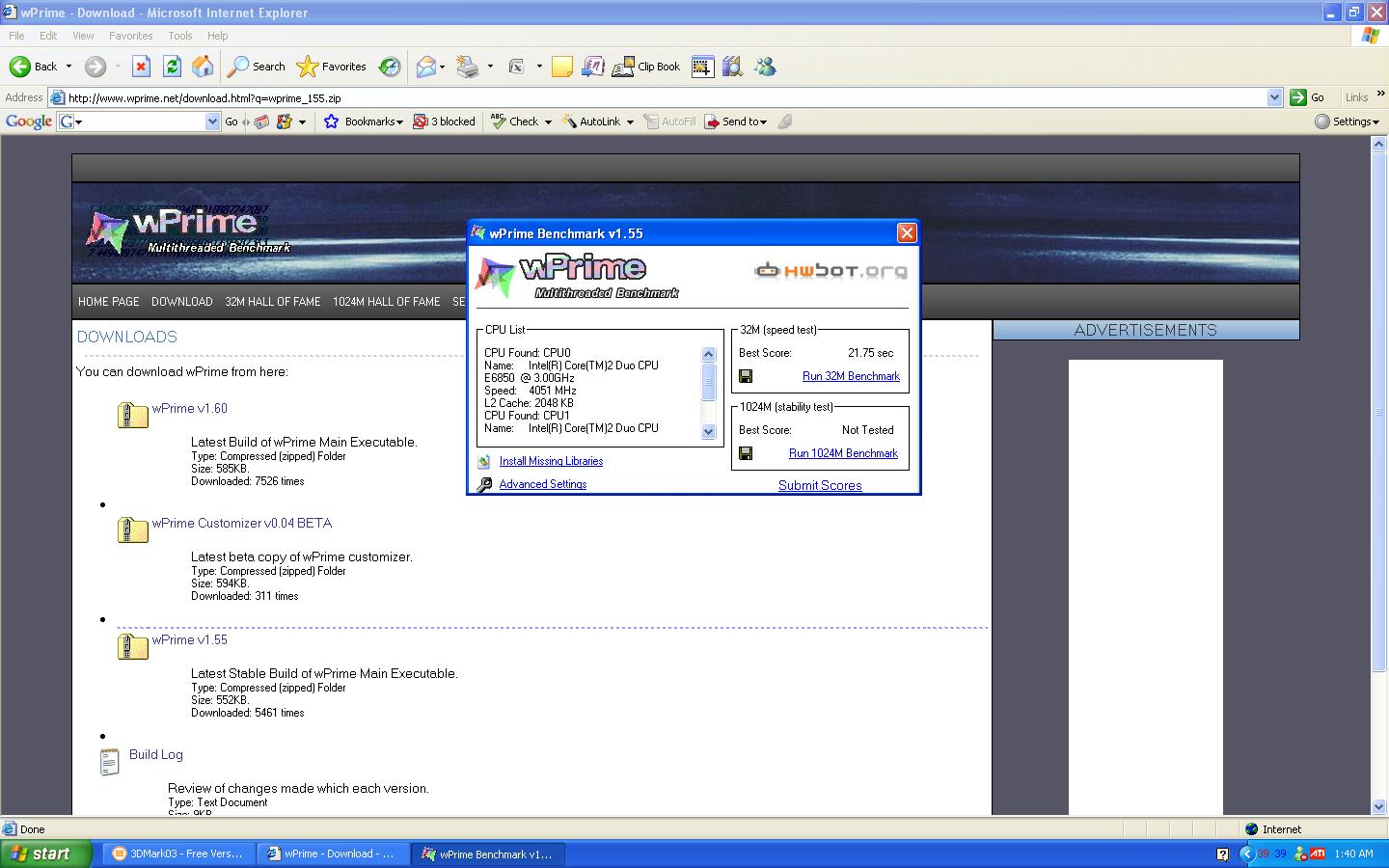Viewport: 1389px width, 868px height.
Task: Click the IE Back button
Action: pos(34,67)
